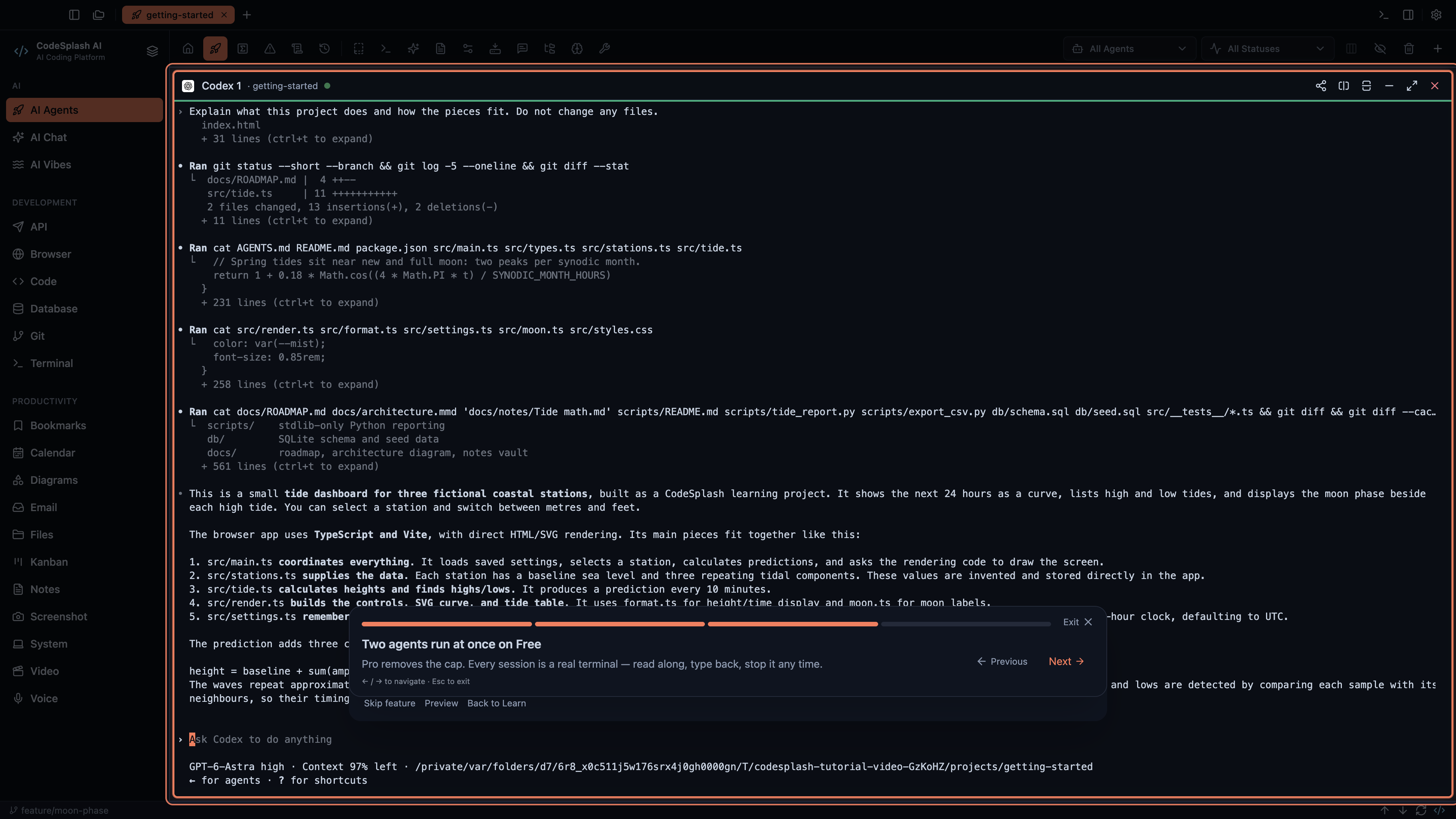Click the refresh icon in status bar
The height and width of the screenshot is (819, 1456).
[x=1421, y=811]
